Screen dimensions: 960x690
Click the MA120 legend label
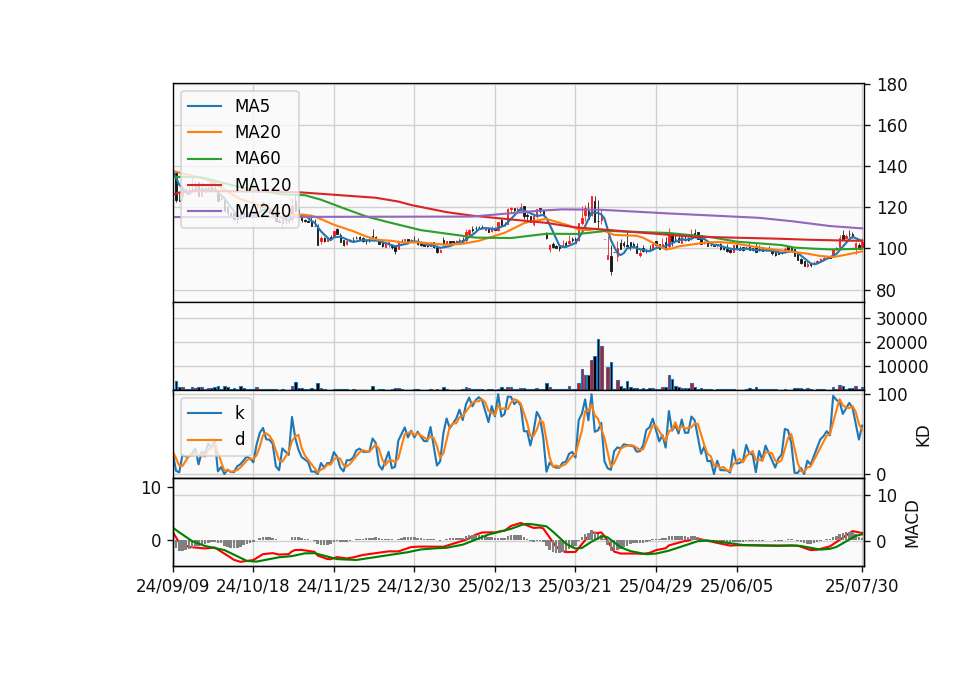[263, 185]
